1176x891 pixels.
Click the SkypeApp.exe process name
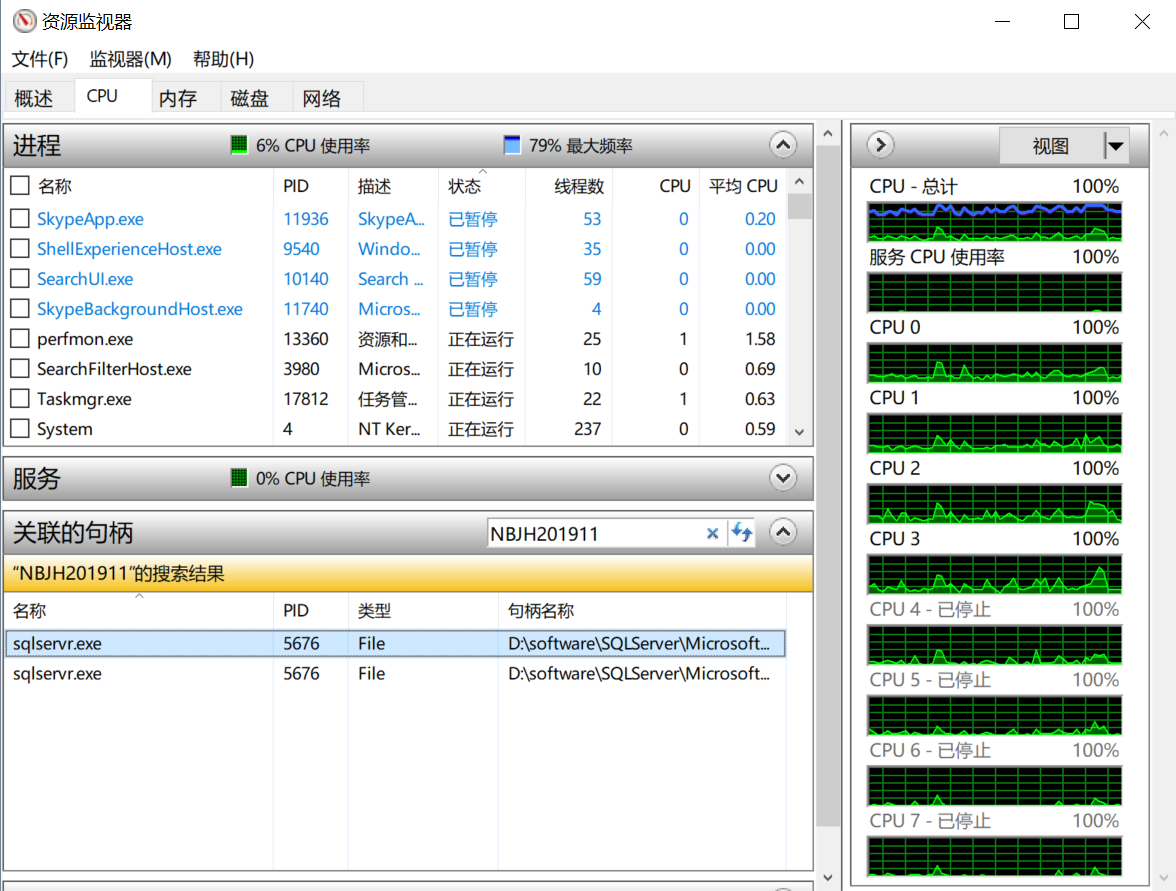pyautogui.click(x=90, y=219)
